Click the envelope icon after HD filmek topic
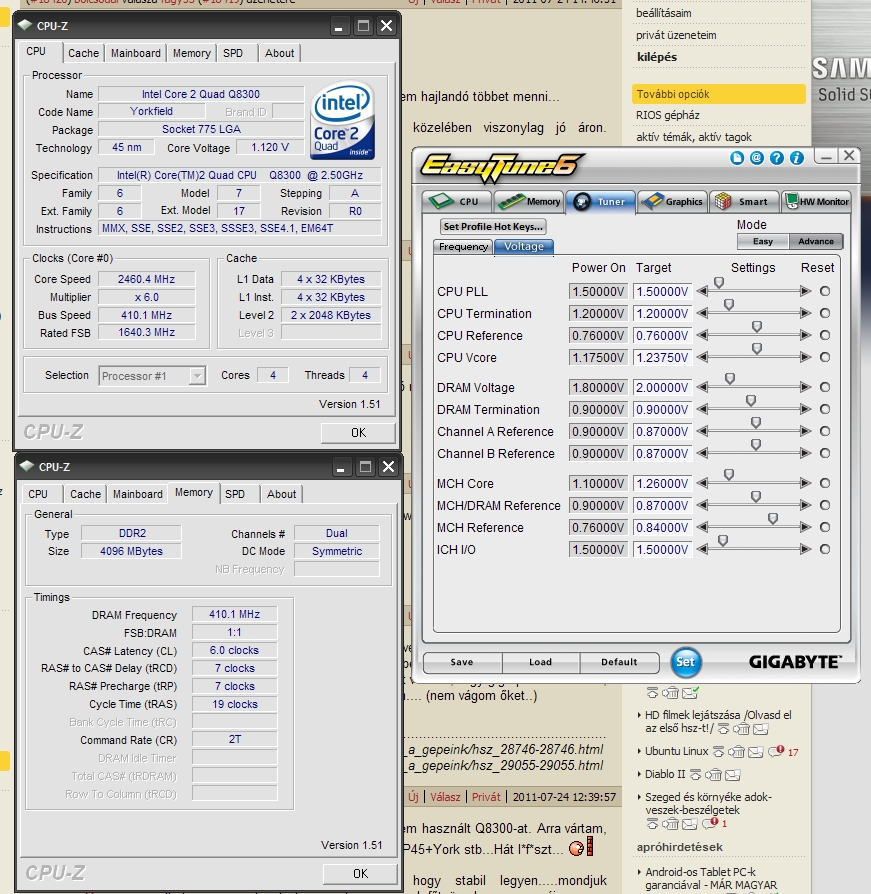 coord(760,729)
